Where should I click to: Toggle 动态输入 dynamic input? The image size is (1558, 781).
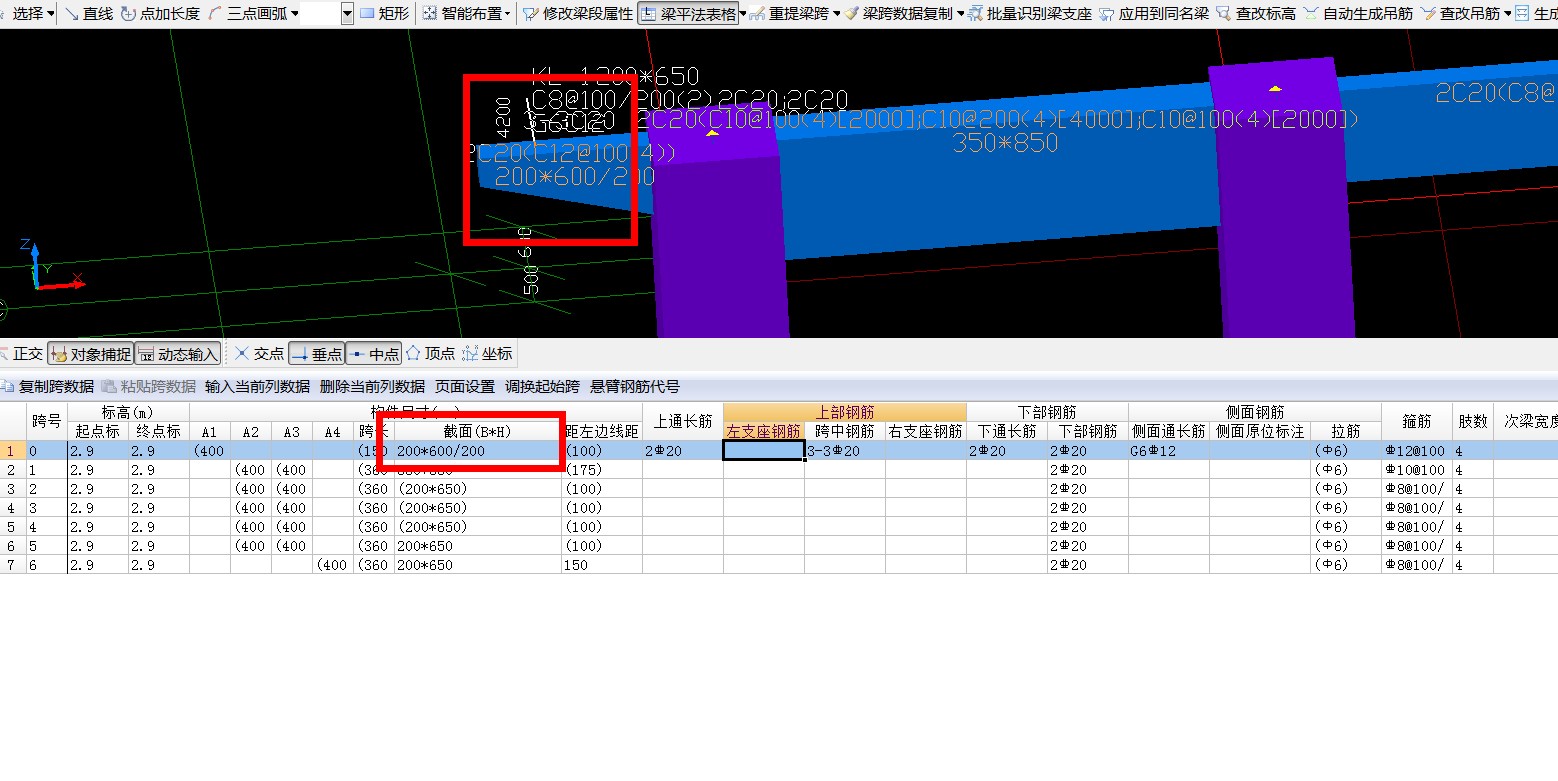pyautogui.click(x=178, y=354)
